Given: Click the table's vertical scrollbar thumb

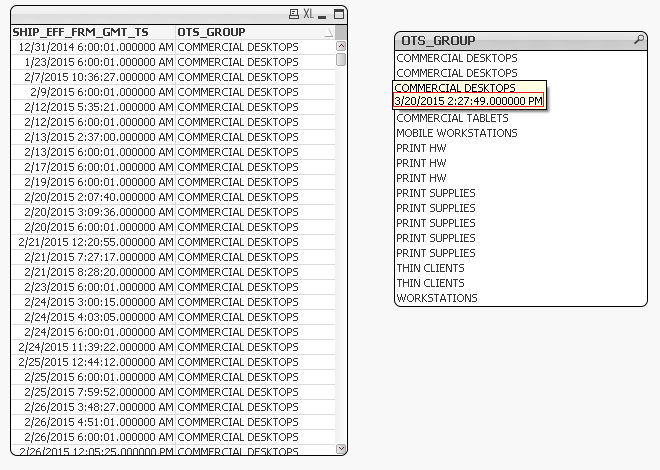Looking at the screenshot, I should (341, 59).
